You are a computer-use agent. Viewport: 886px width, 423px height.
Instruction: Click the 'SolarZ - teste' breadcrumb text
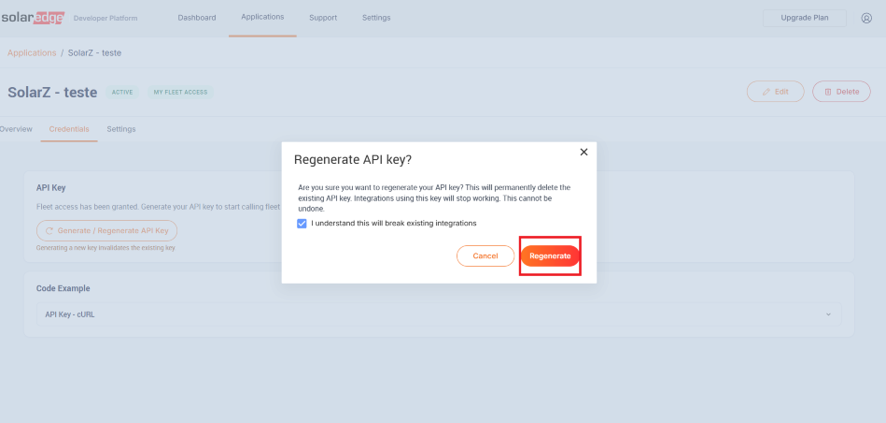click(x=94, y=53)
